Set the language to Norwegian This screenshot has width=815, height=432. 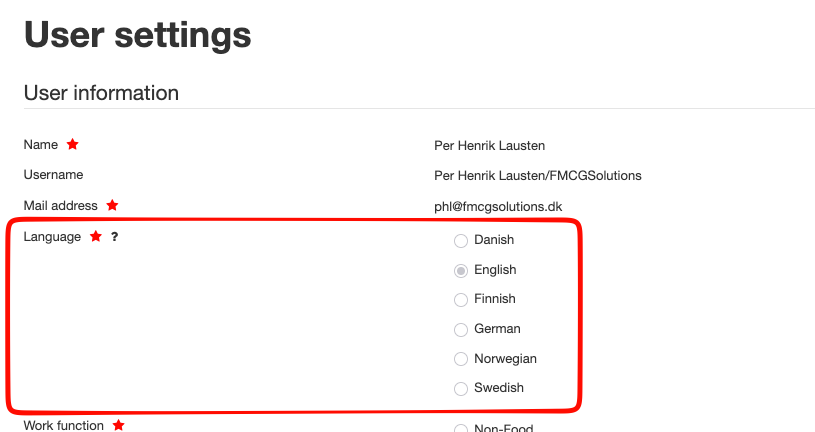(461, 359)
